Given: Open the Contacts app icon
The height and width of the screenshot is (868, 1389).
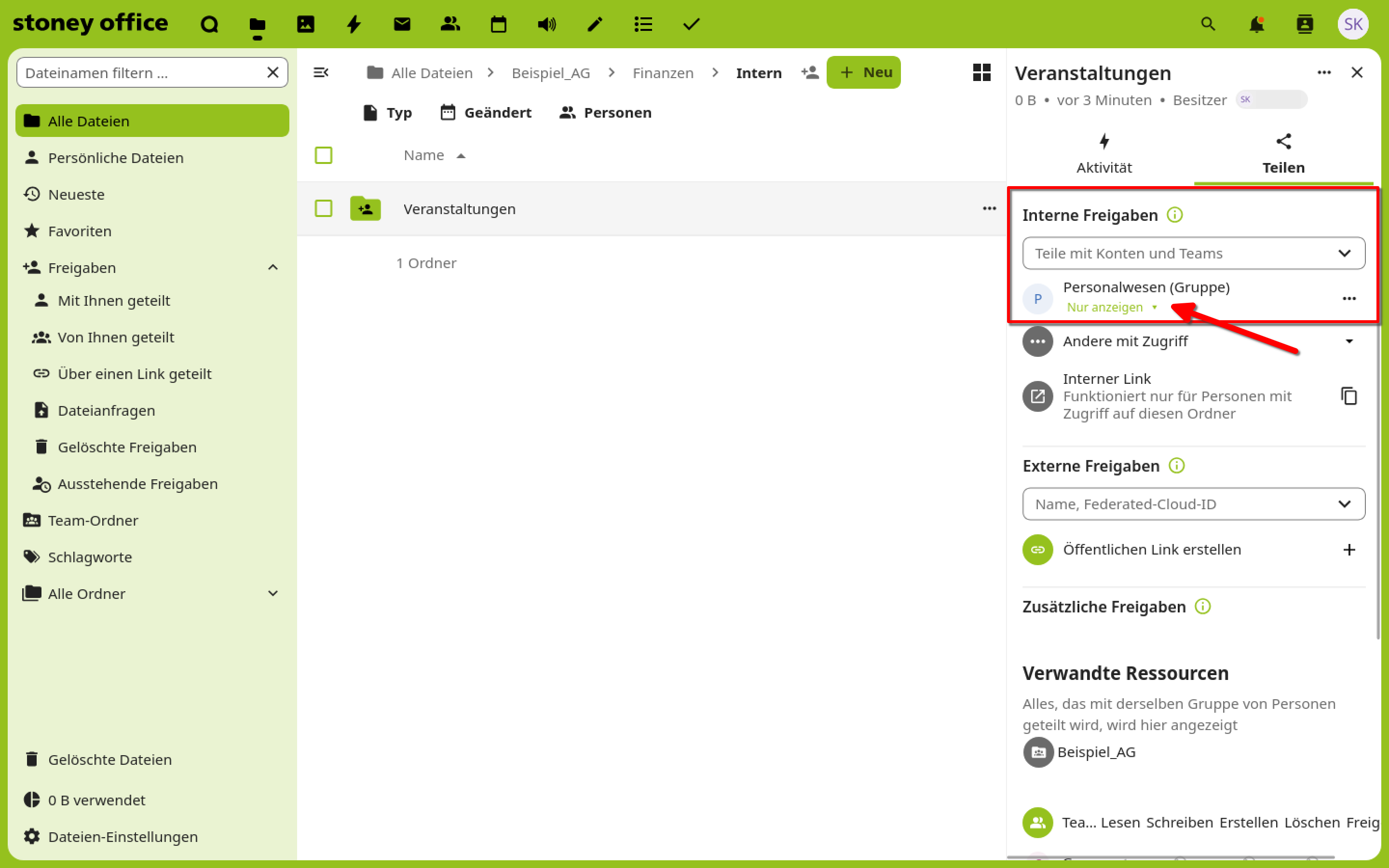Looking at the screenshot, I should 450,24.
